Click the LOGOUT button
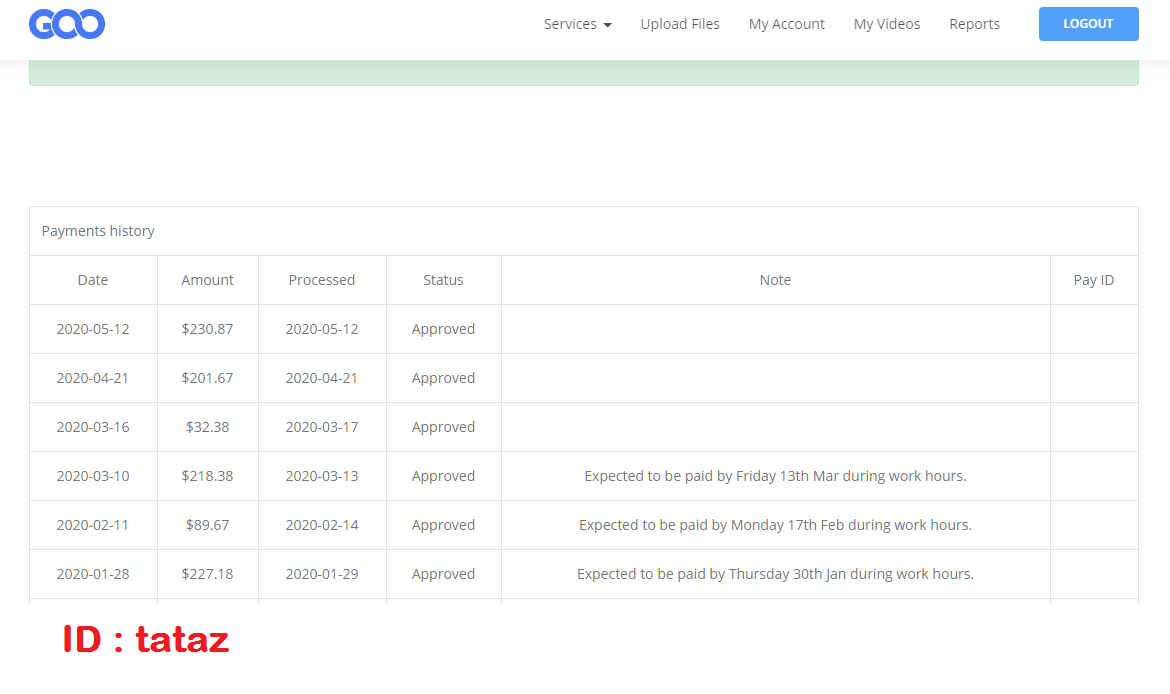 pyautogui.click(x=1088, y=24)
